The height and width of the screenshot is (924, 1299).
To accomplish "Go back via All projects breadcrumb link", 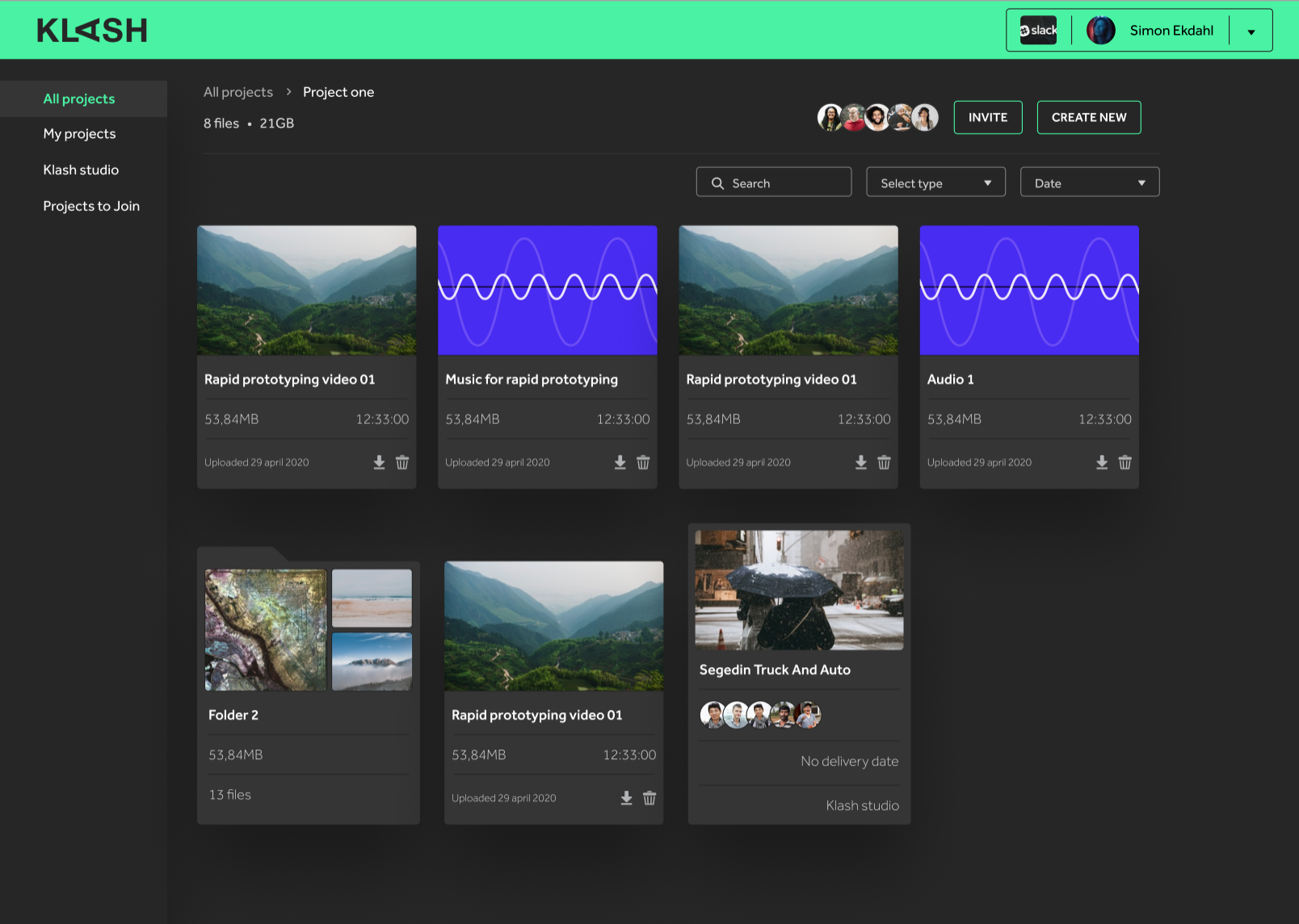I will [238, 92].
